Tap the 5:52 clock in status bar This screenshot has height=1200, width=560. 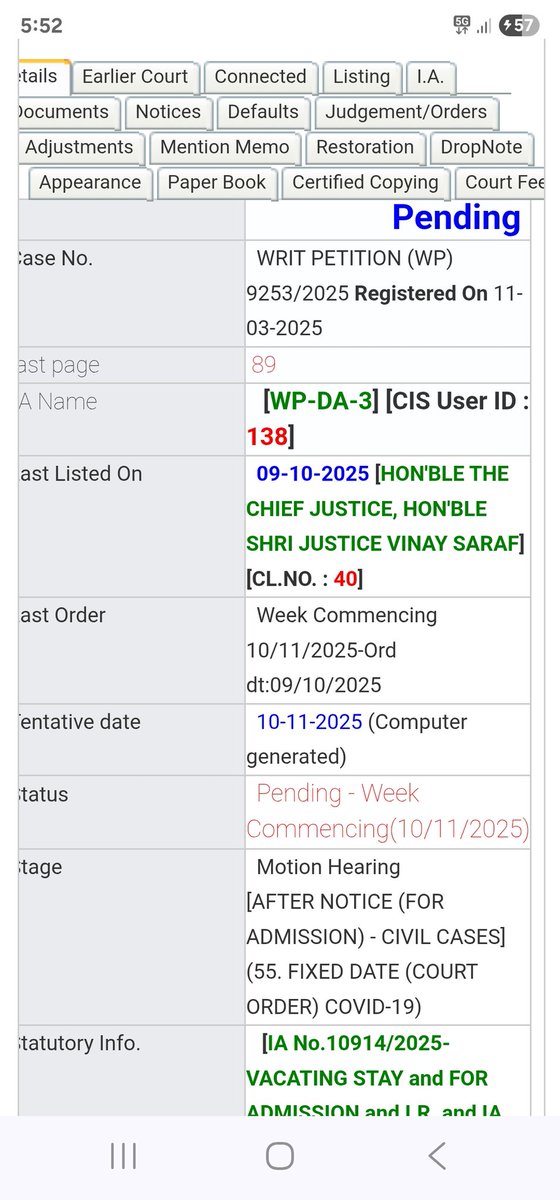[41, 27]
